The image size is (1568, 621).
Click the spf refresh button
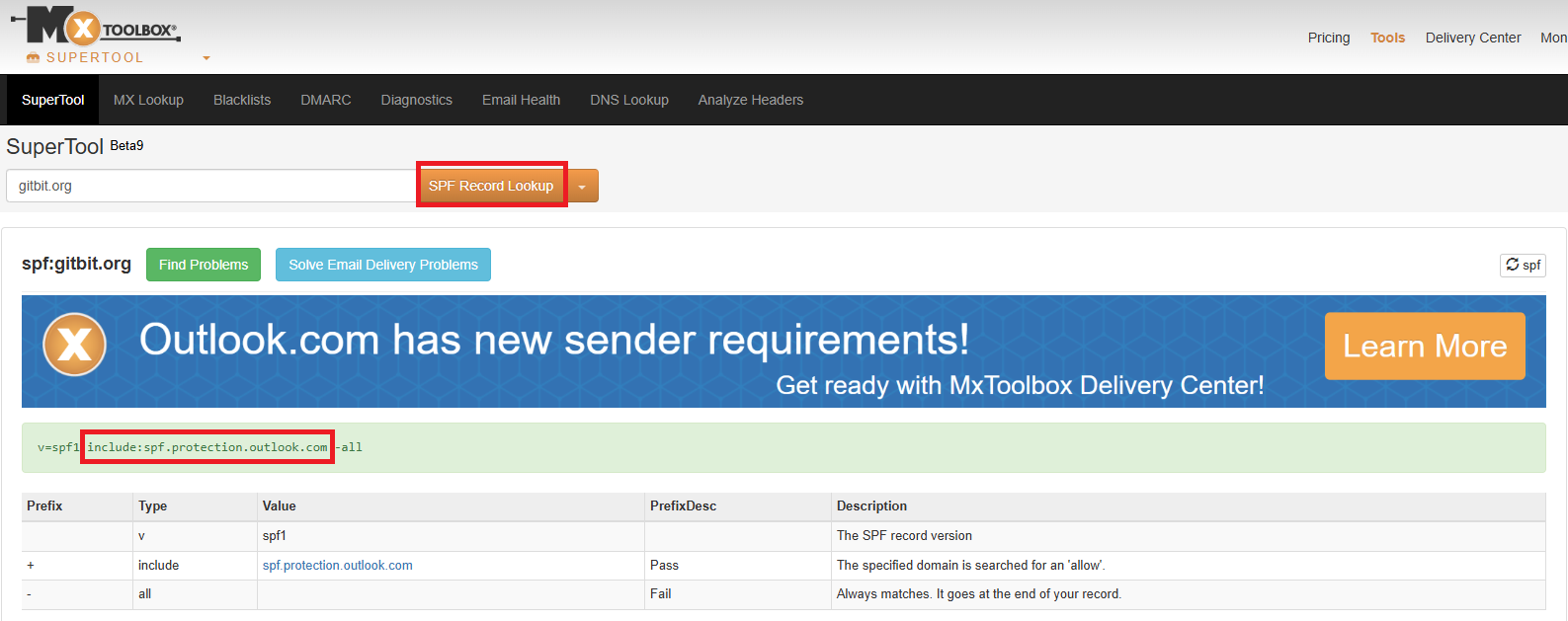point(1523,265)
